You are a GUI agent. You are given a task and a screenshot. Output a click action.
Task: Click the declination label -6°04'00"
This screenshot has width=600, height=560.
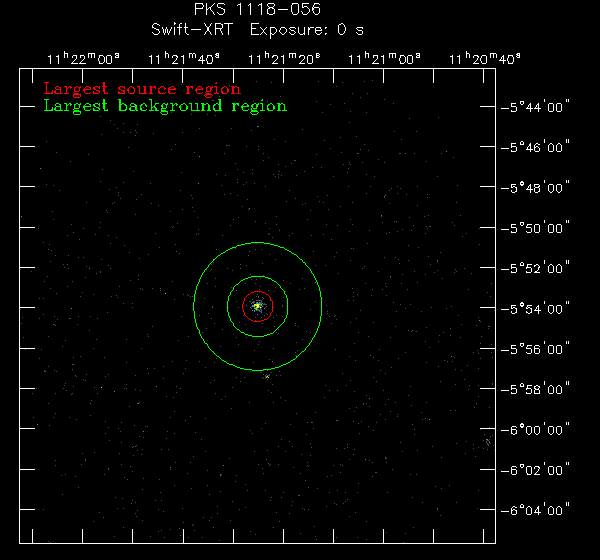535,510
